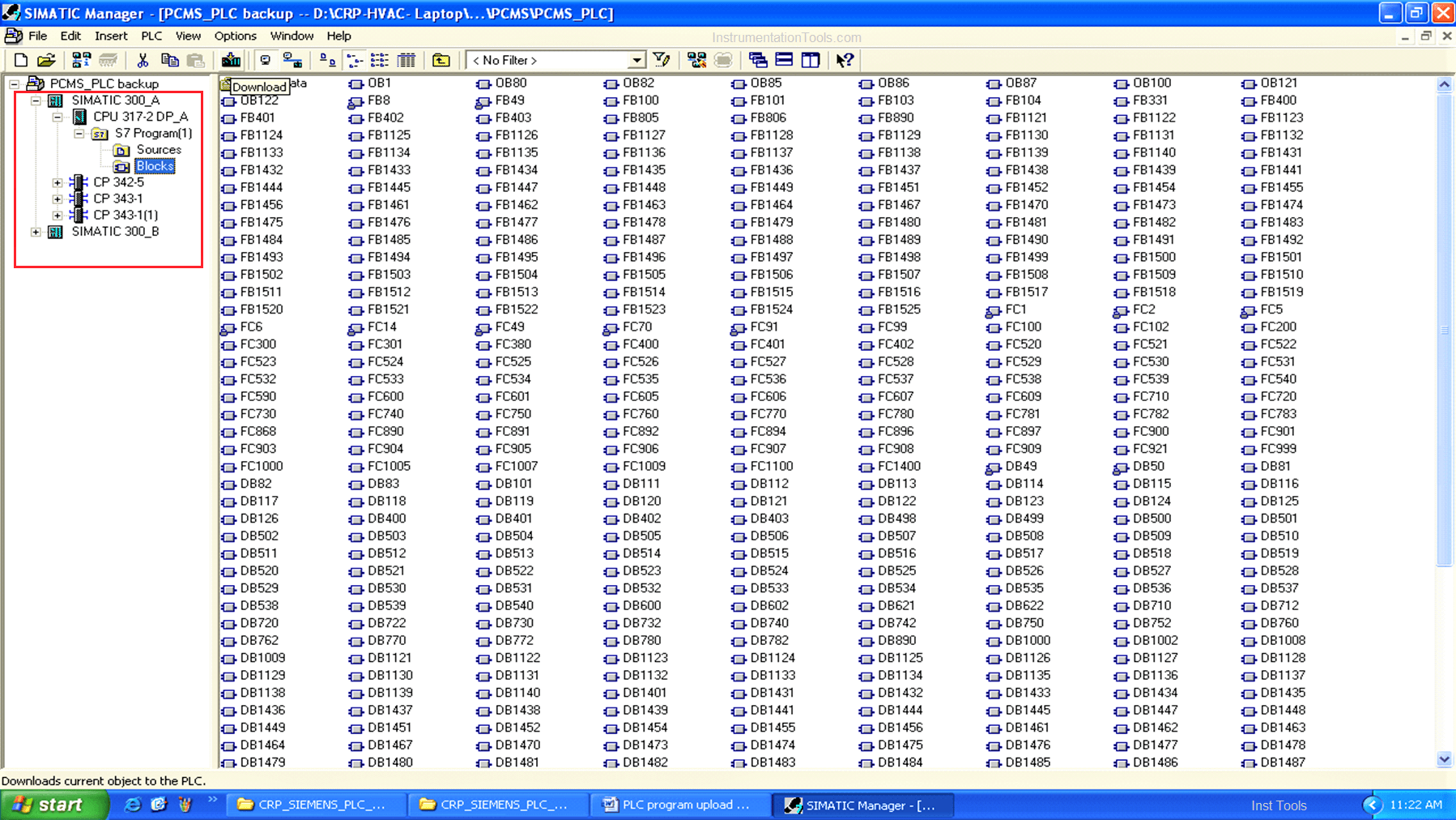Image resolution: width=1456 pixels, height=820 pixels.
Task: Copy selection using the Copy toolbar icon
Action: [169, 60]
